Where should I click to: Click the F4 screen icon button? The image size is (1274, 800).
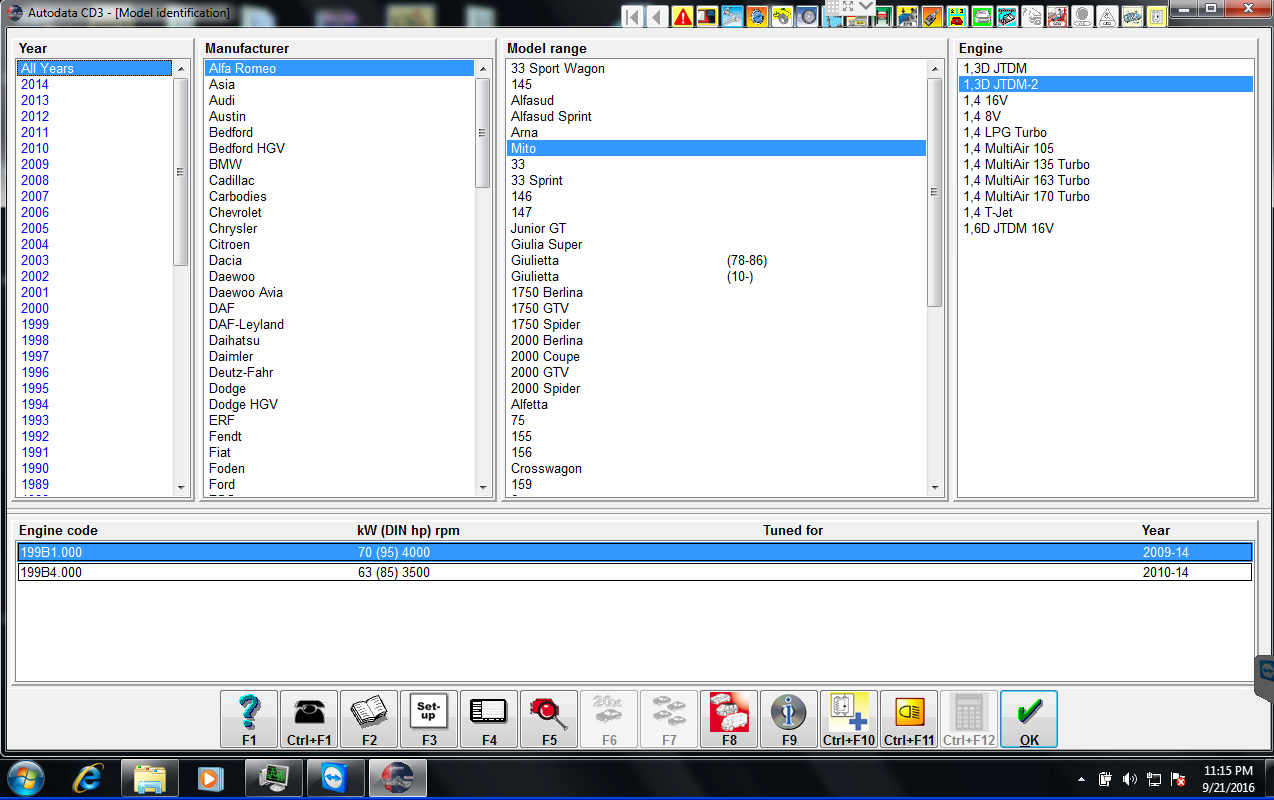pos(489,719)
